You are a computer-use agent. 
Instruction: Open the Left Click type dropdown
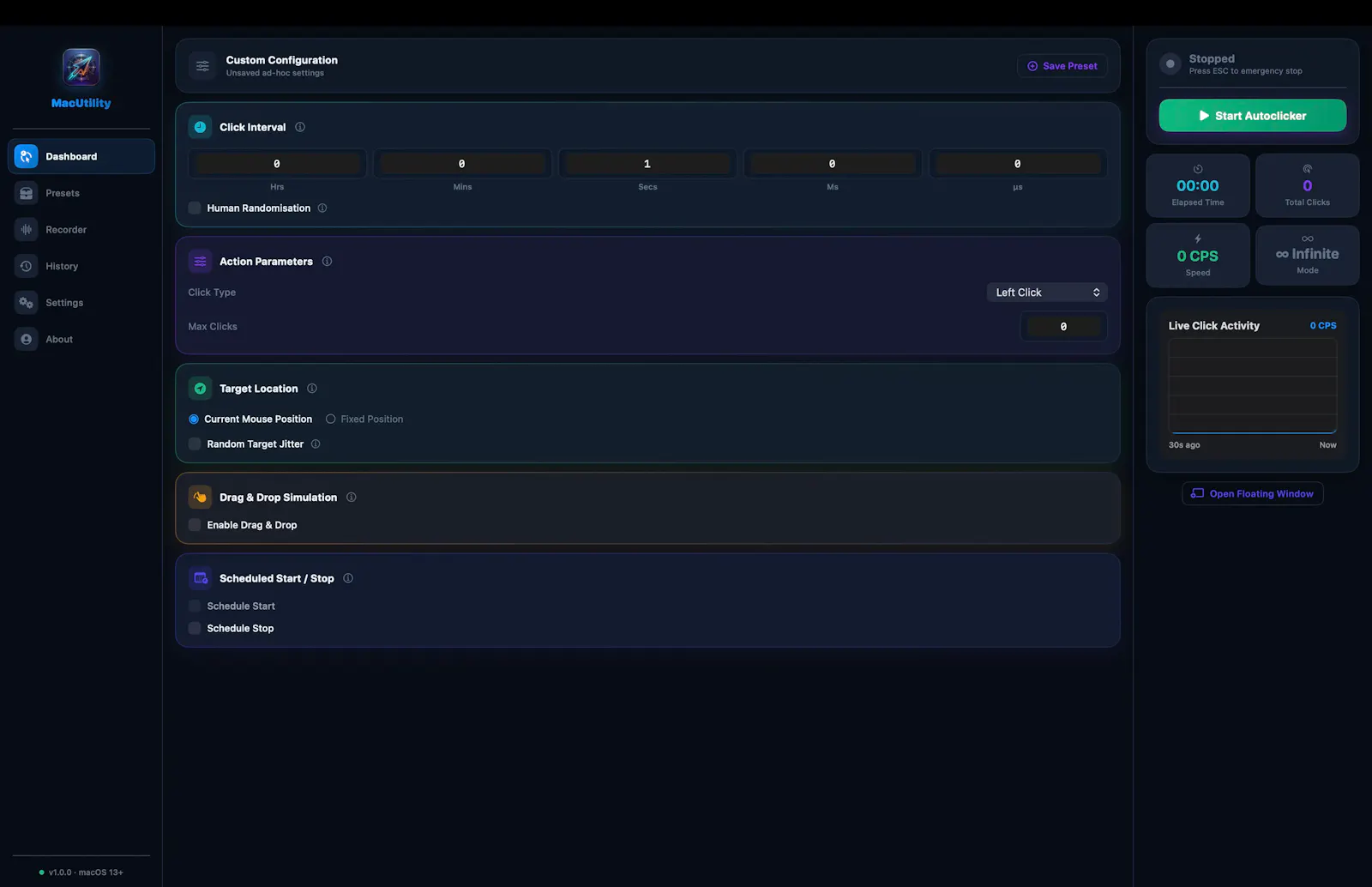pyautogui.click(x=1047, y=293)
